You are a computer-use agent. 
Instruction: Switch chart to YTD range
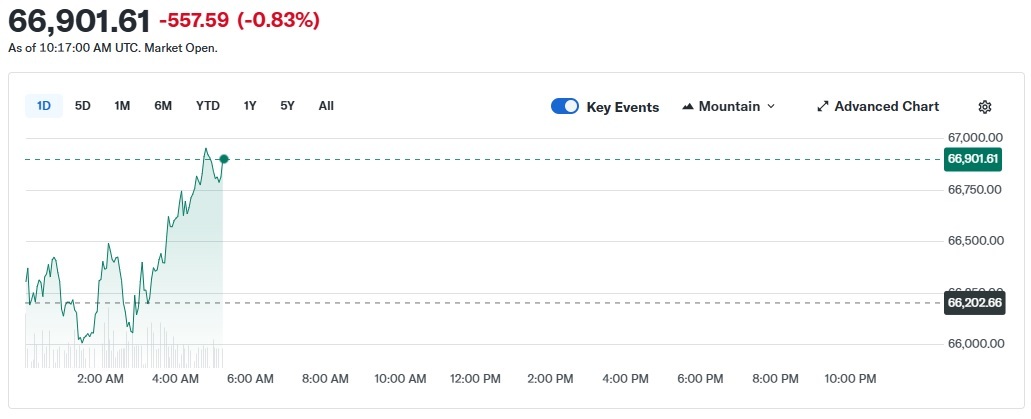pyautogui.click(x=208, y=106)
